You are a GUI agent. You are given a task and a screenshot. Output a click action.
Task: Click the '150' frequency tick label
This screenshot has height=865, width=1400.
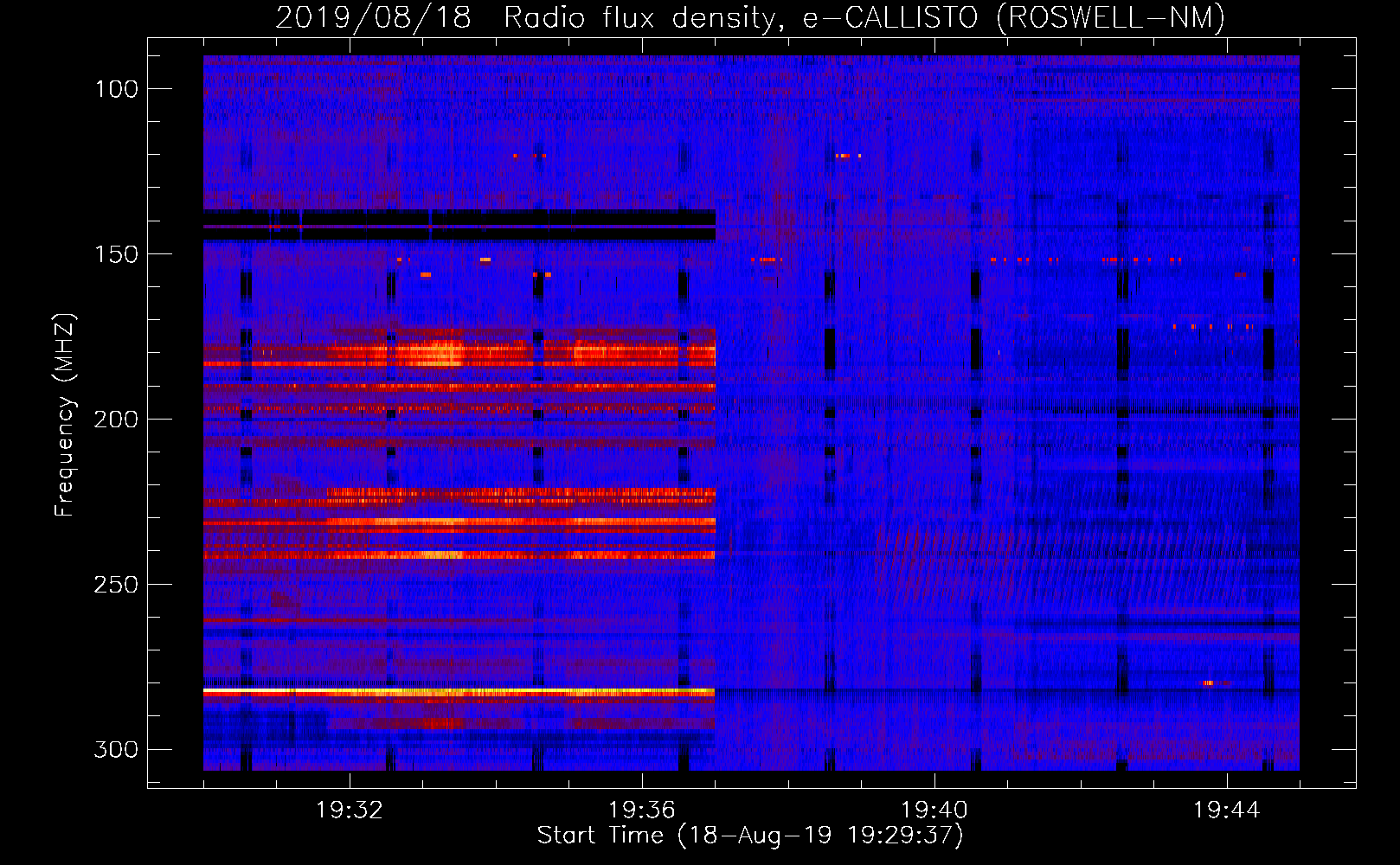click(x=117, y=254)
